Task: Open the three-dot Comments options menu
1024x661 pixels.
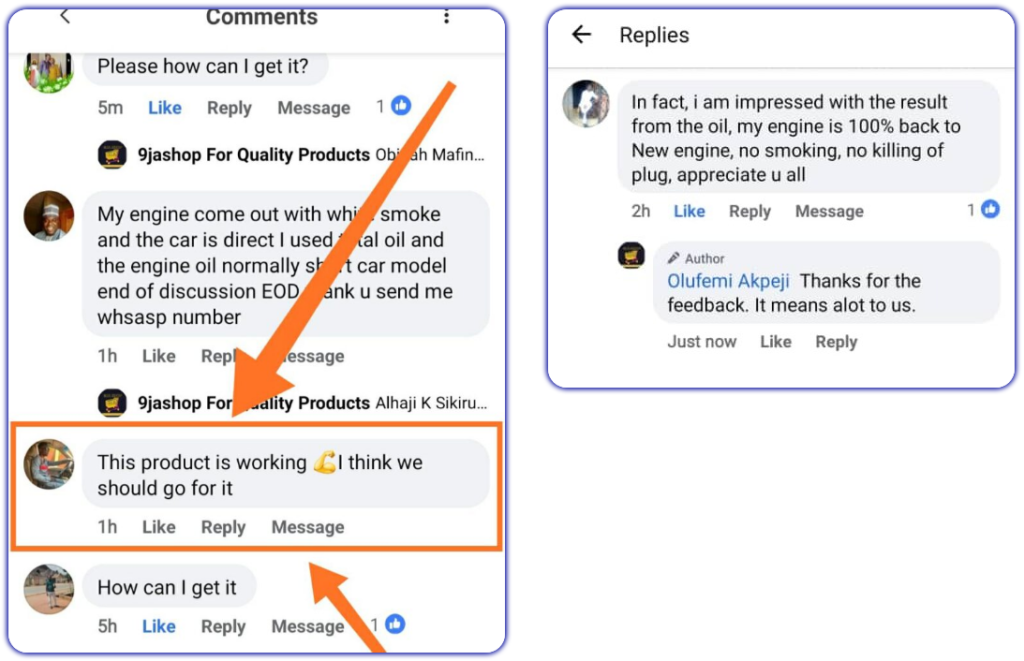Action: 447,16
